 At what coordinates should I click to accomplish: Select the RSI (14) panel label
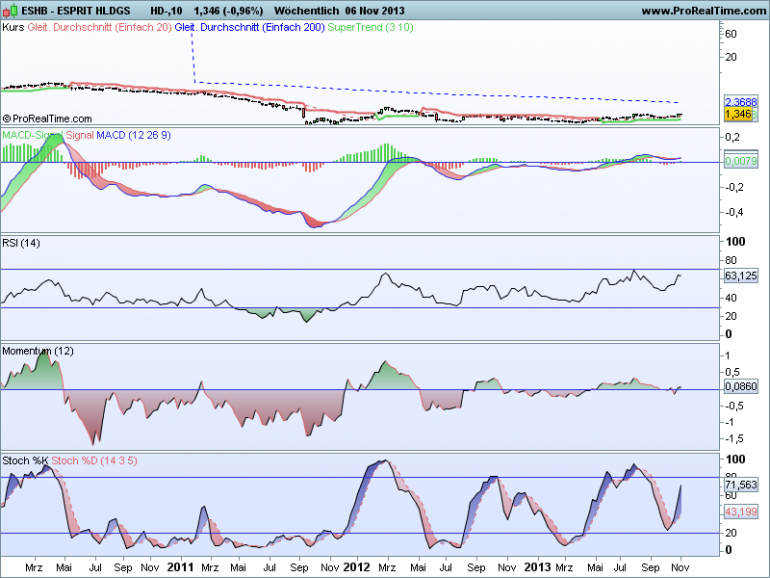pyautogui.click(x=21, y=243)
